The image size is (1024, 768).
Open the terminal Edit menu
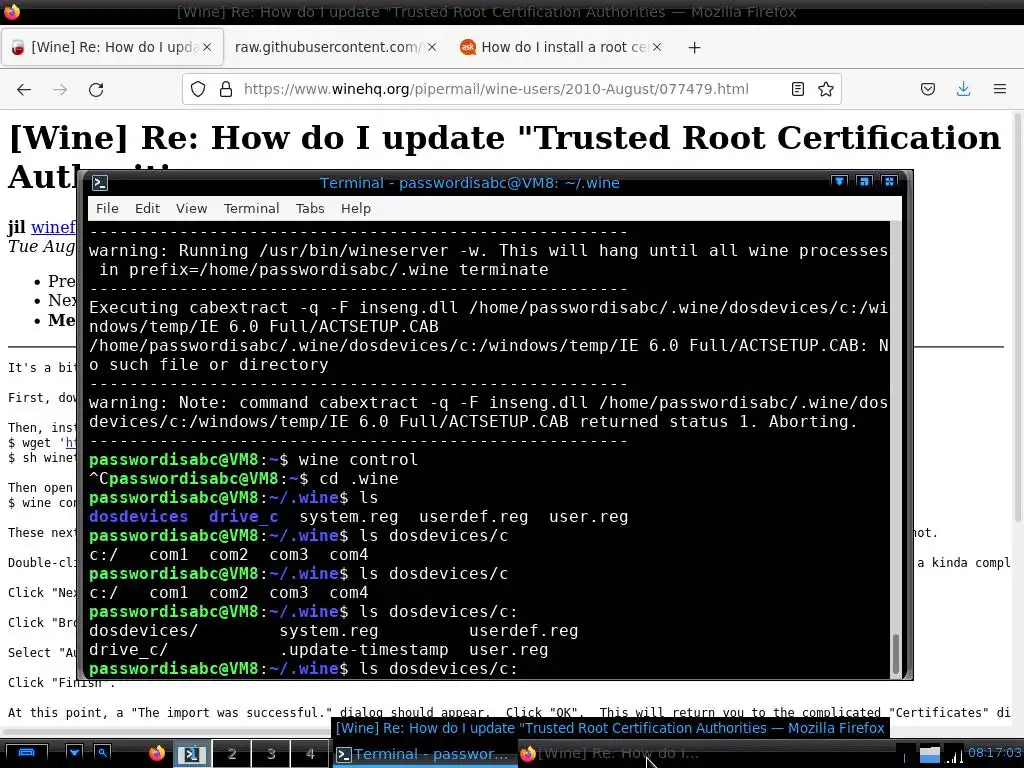click(x=147, y=208)
